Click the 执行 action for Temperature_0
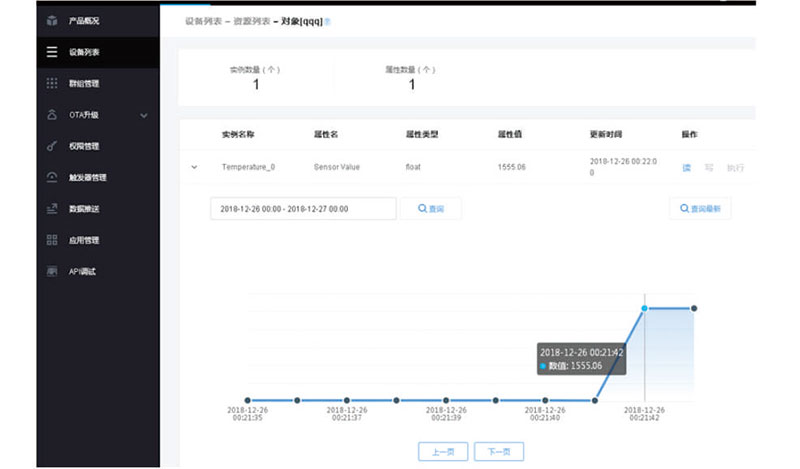This screenshot has height=469, width=800. (735, 167)
